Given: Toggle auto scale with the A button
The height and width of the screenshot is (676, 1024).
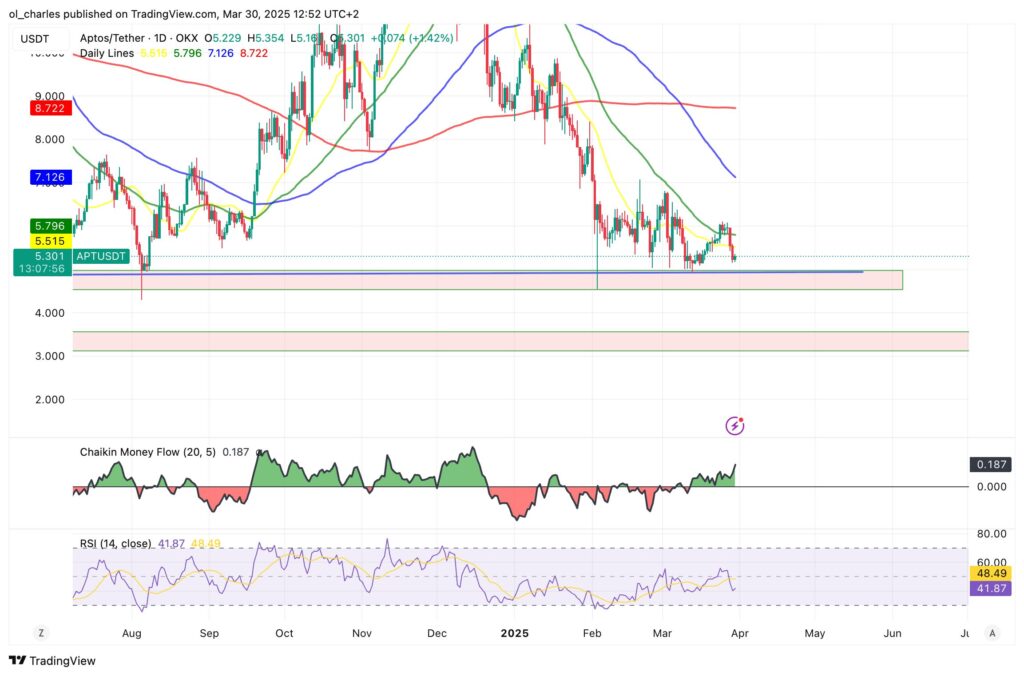Looking at the screenshot, I should [x=990, y=632].
